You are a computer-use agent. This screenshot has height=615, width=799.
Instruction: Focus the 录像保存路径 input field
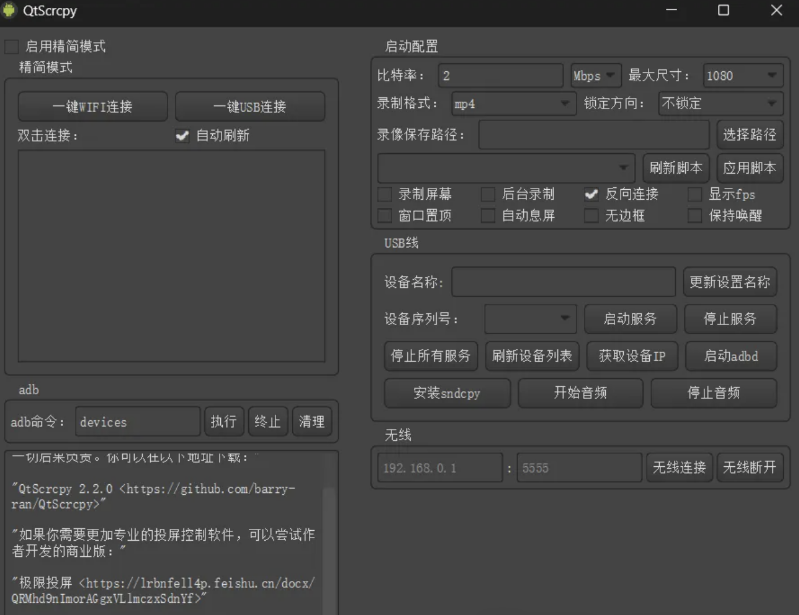coord(594,135)
